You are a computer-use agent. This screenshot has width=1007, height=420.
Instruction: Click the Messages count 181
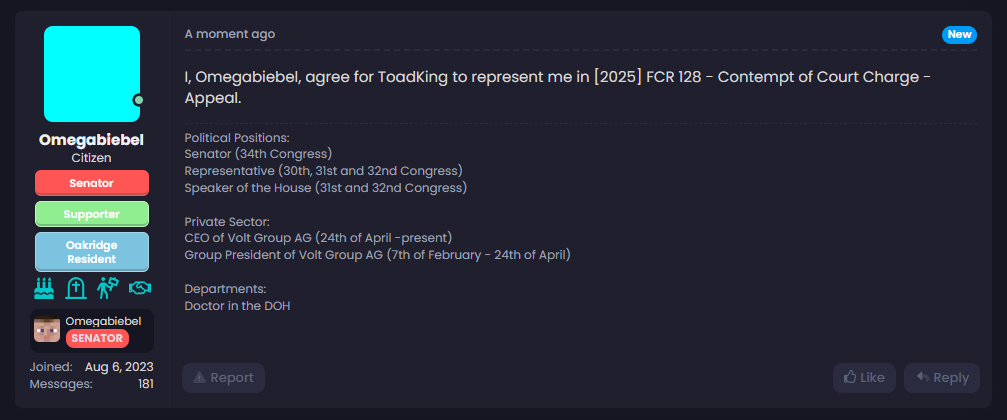tap(145, 384)
